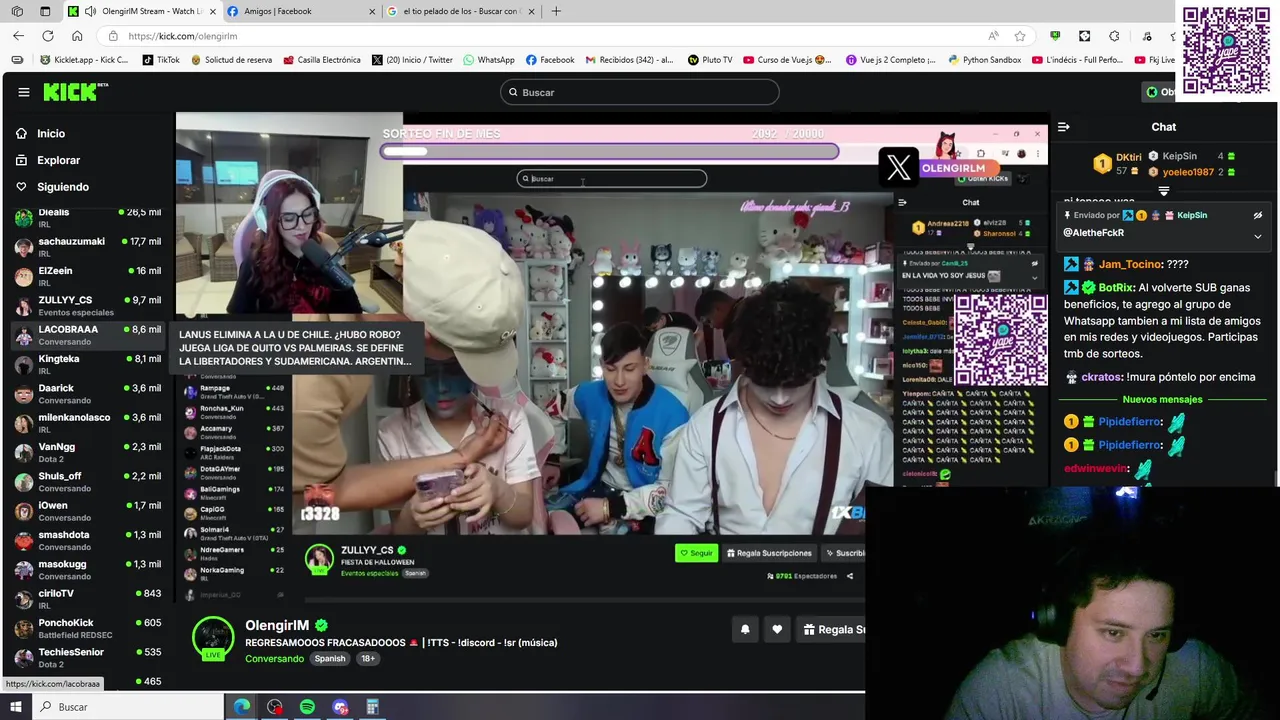
Task: Open Shuls_off channel in sidebar
Action: coord(87,482)
